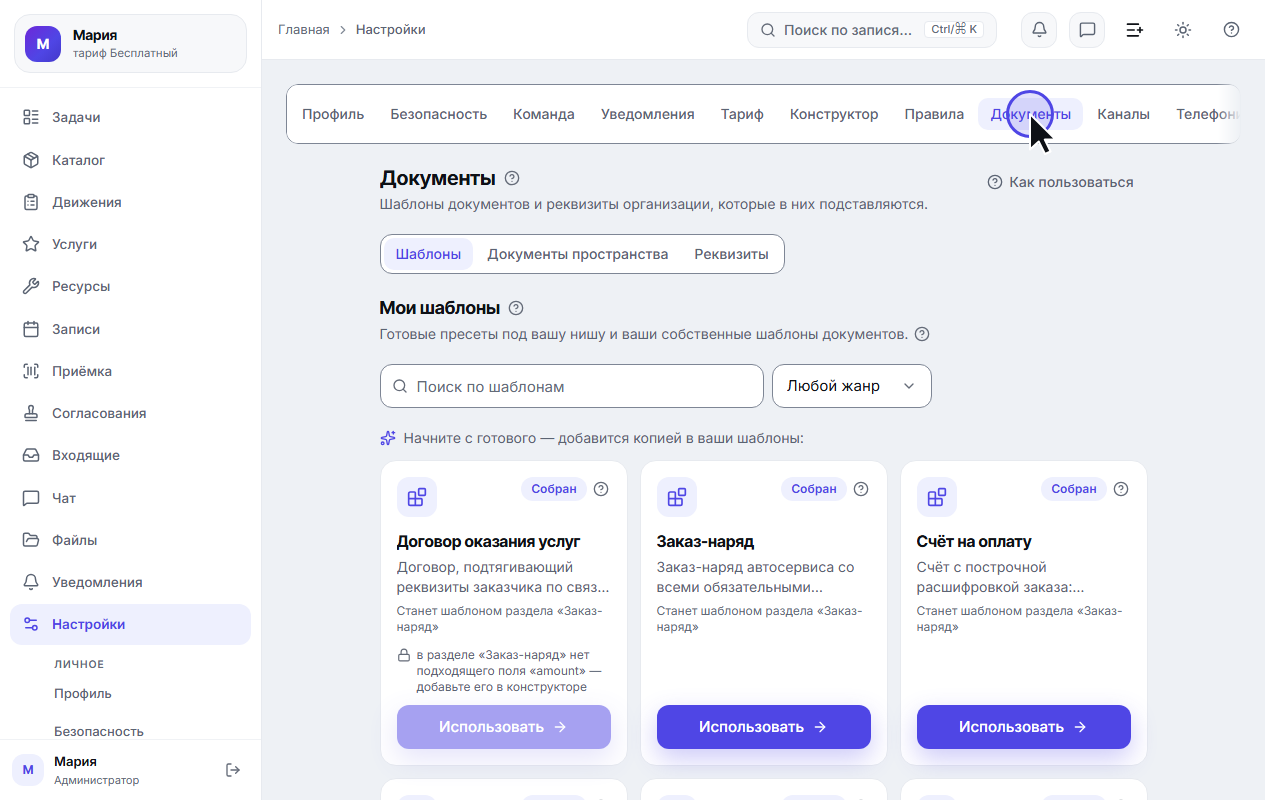This screenshot has width=1280, height=800.
Task: Open Записи in the sidebar
Action: pyautogui.click(x=130, y=329)
